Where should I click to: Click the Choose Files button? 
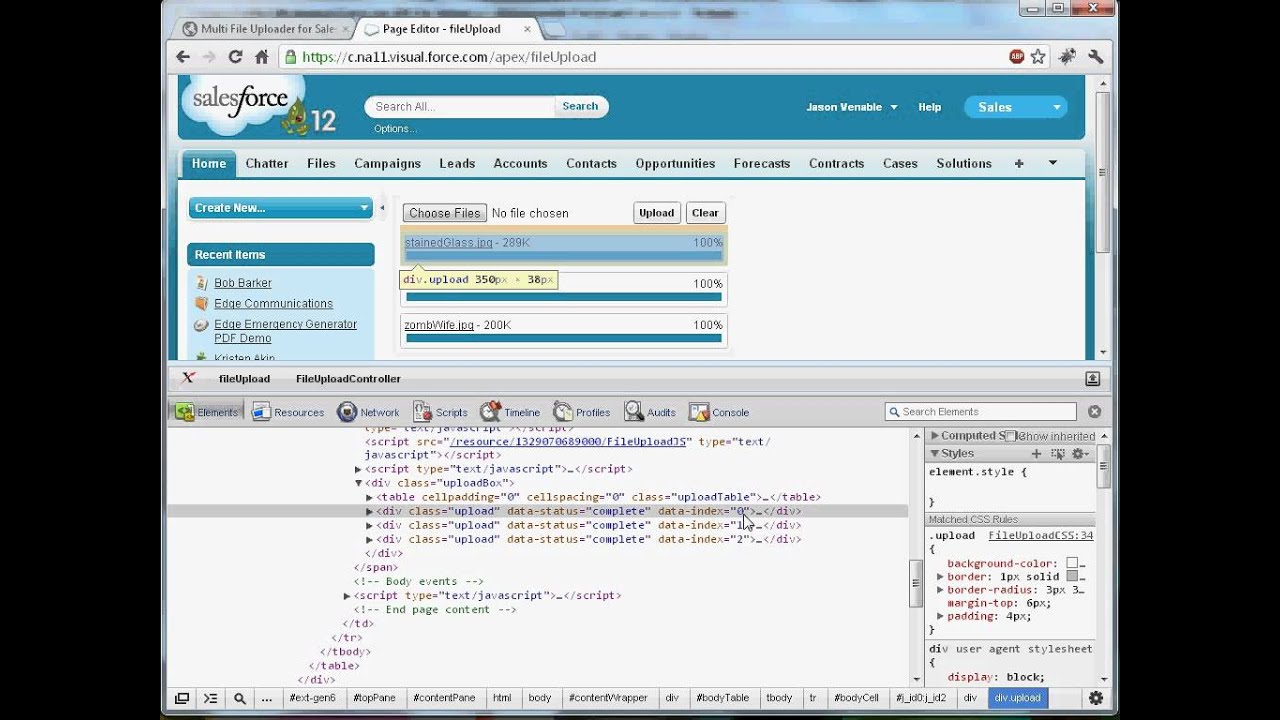click(445, 213)
